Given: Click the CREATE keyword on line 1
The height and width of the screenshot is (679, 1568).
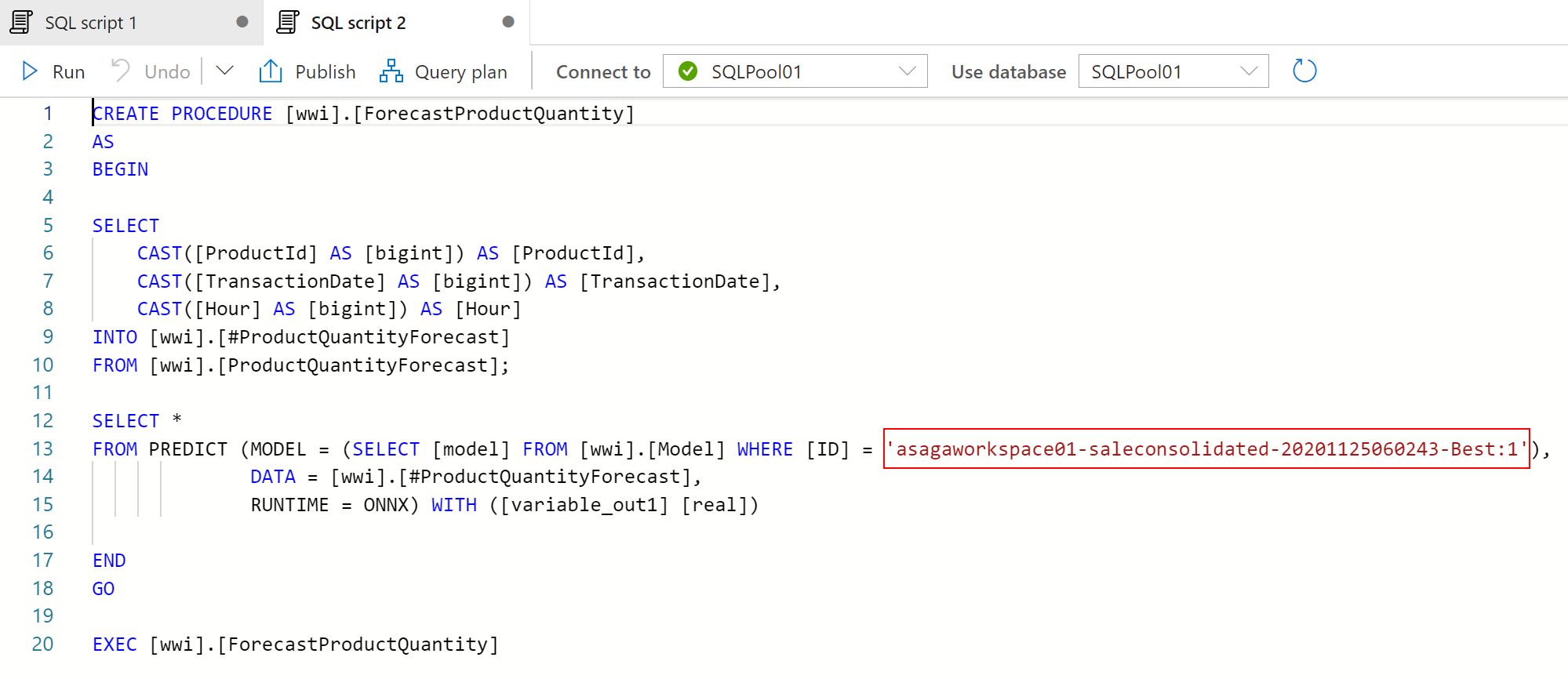Looking at the screenshot, I should click(126, 114).
